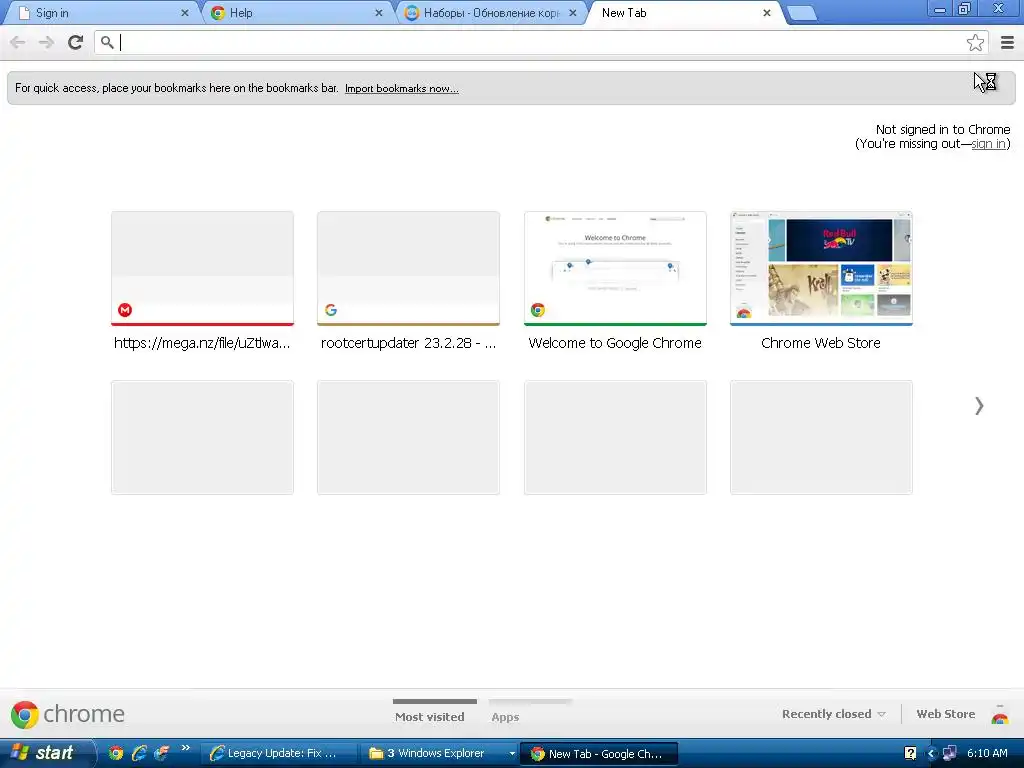Launch Chrome from quick launch bar
Screen dimensions: 1024x768
(116, 753)
